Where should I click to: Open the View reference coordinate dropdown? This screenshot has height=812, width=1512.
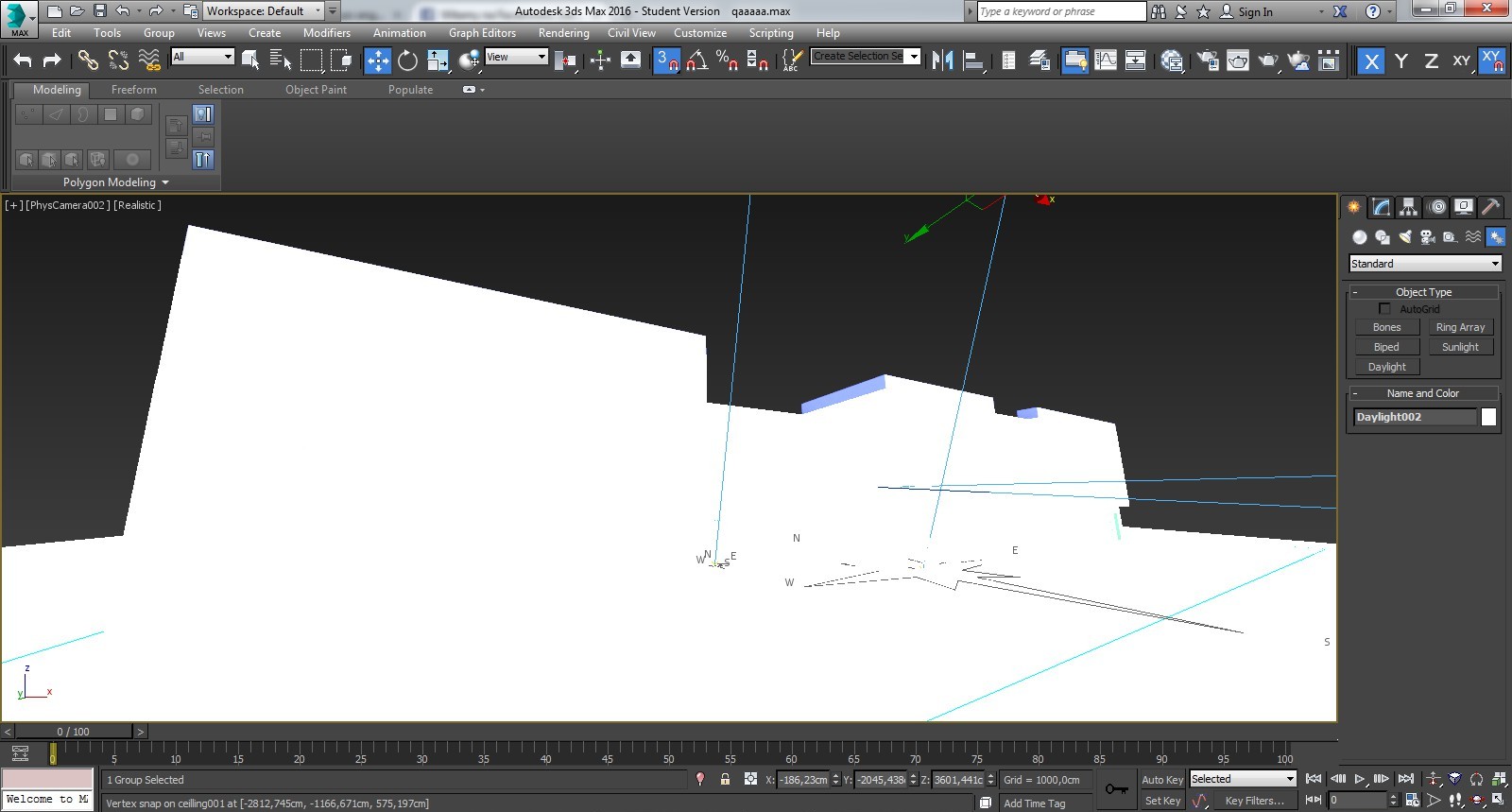pos(516,57)
